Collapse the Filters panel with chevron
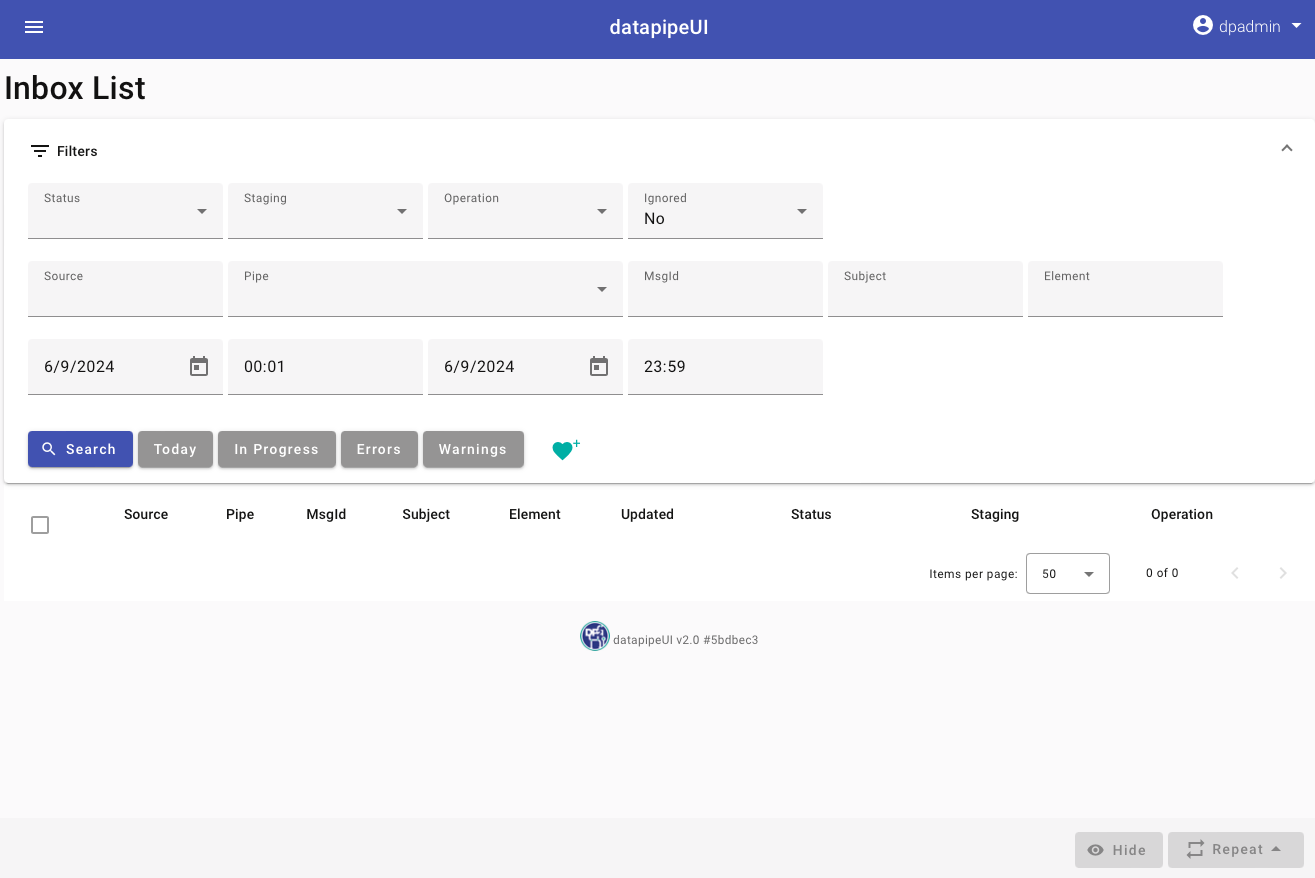This screenshot has height=878, width=1315. [x=1287, y=149]
